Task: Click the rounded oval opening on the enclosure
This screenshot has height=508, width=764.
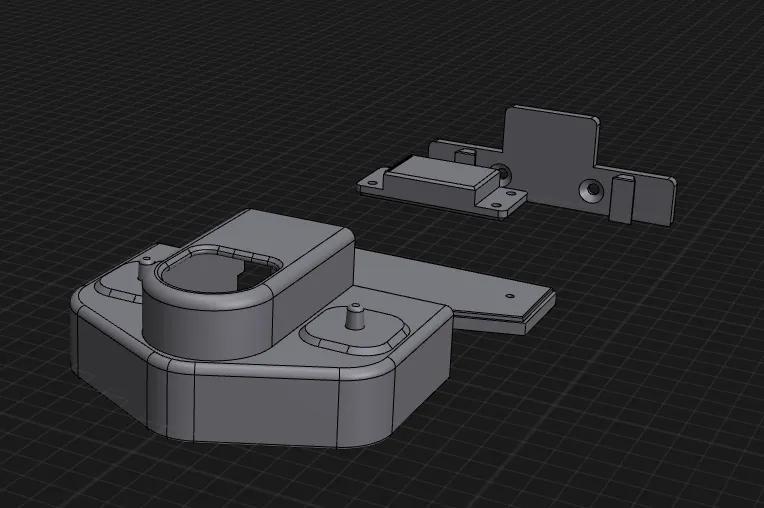Action: coord(219,271)
